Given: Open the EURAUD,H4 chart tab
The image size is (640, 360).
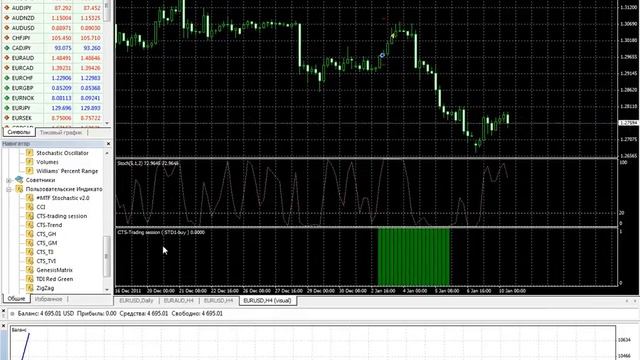Looking at the screenshot, I should [179, 301].
